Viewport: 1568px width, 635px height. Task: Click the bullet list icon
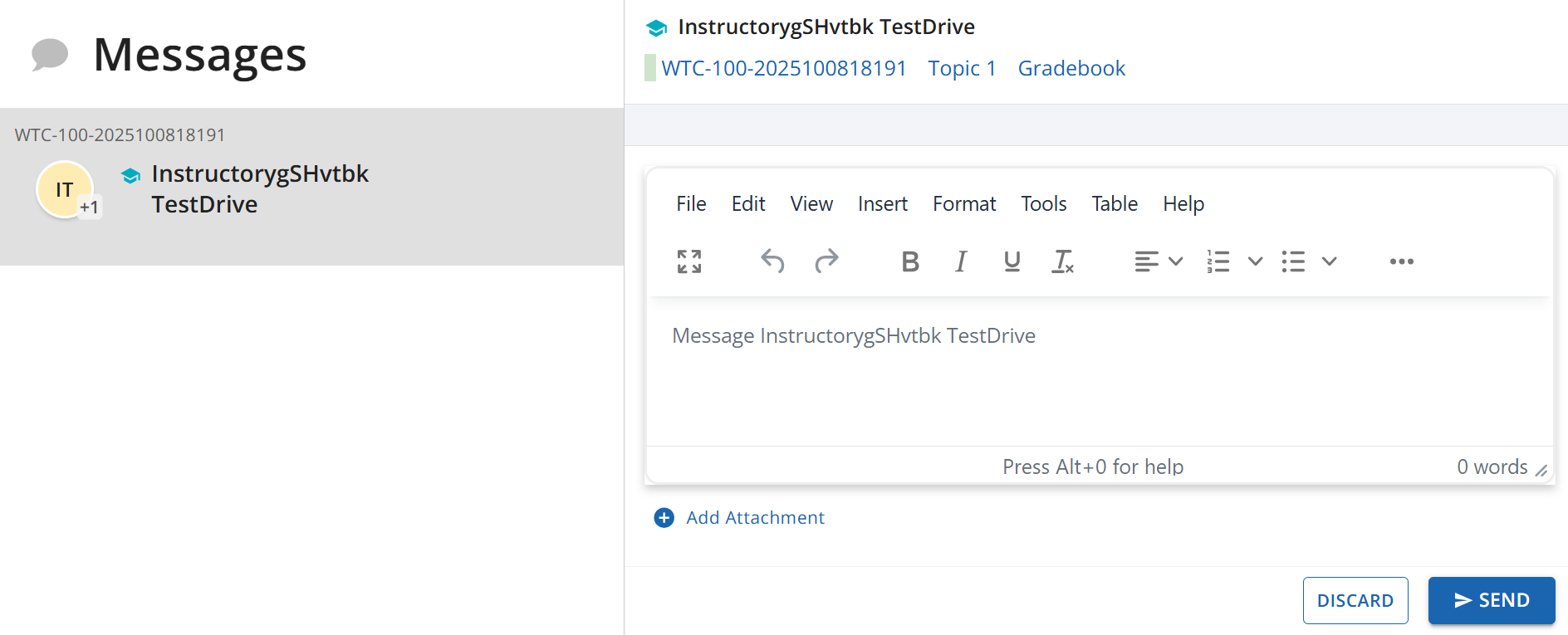pyautogui.click(x=1293, y=261)
